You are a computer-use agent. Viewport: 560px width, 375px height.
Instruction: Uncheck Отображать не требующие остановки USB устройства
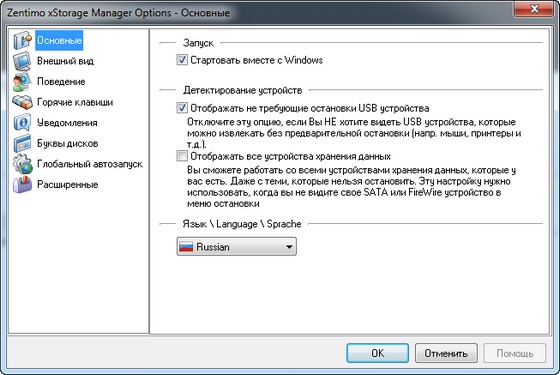click(x=182, y=108)
